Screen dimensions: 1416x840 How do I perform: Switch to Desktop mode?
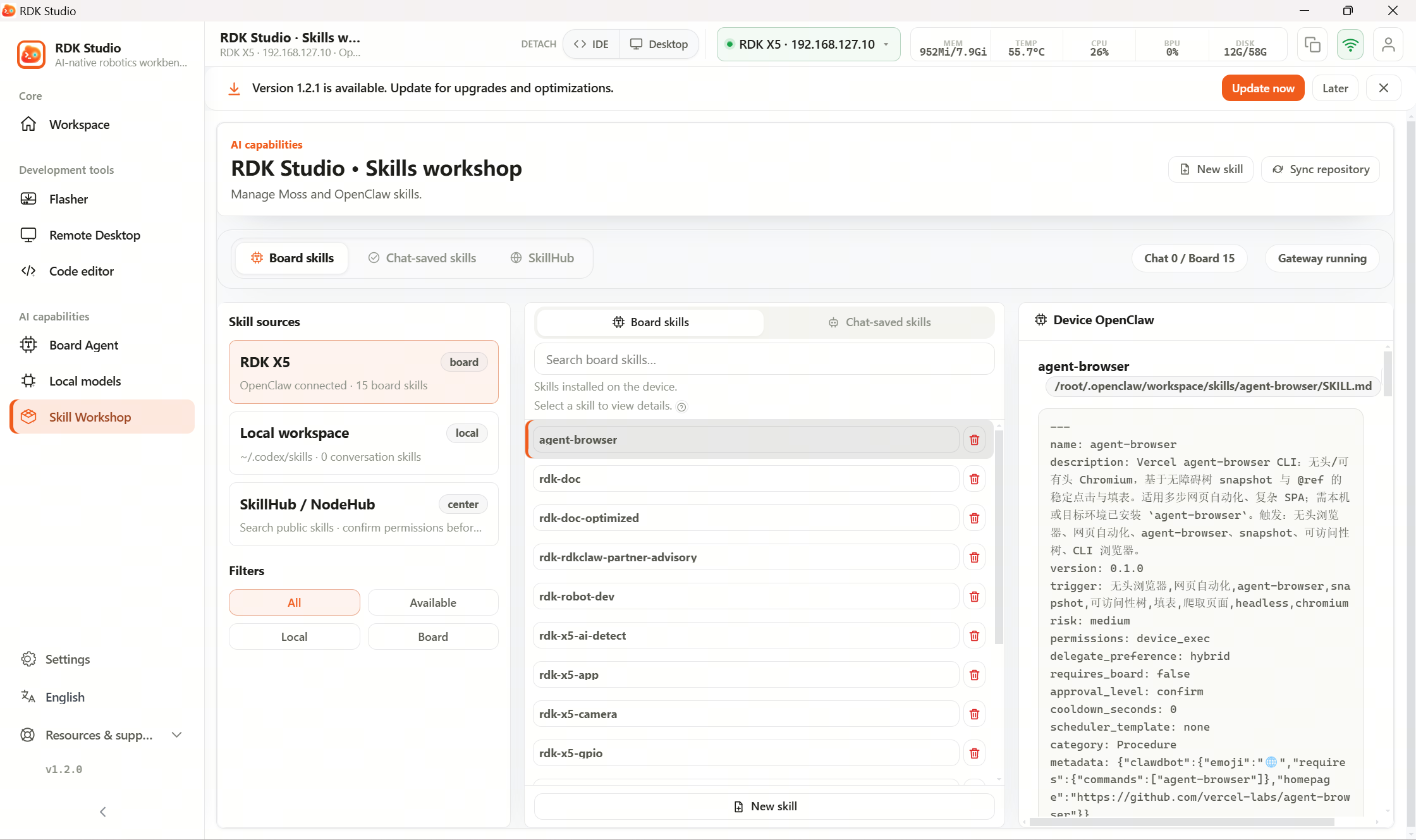tap(659, 44)
